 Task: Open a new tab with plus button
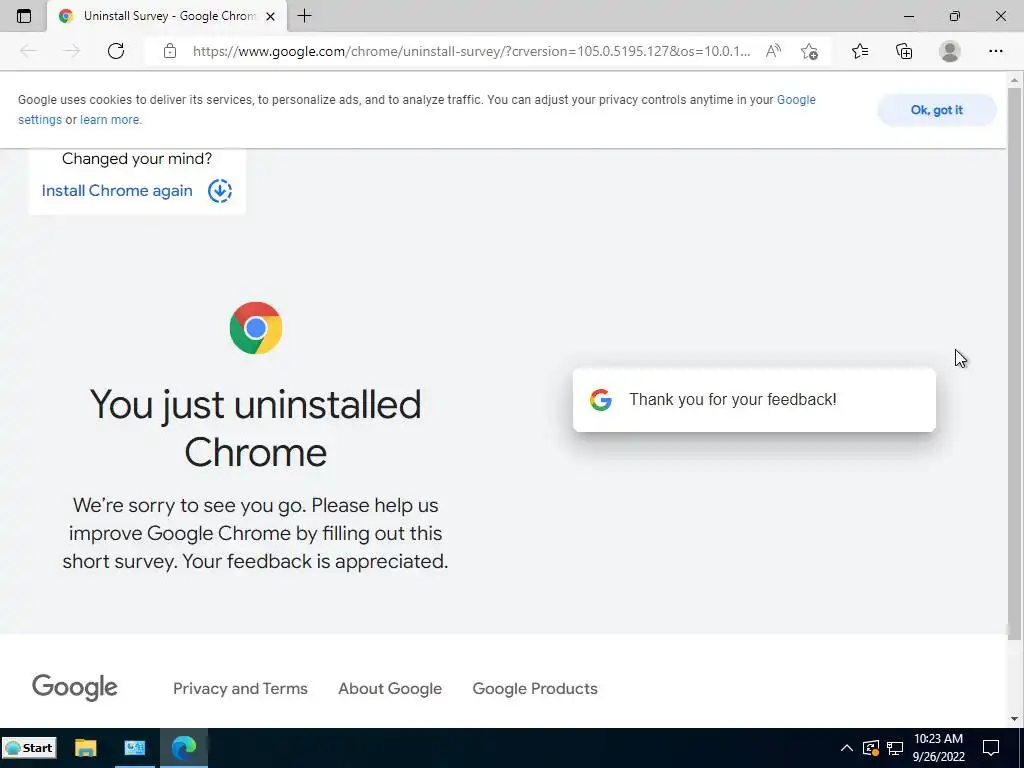coord(304,16)
